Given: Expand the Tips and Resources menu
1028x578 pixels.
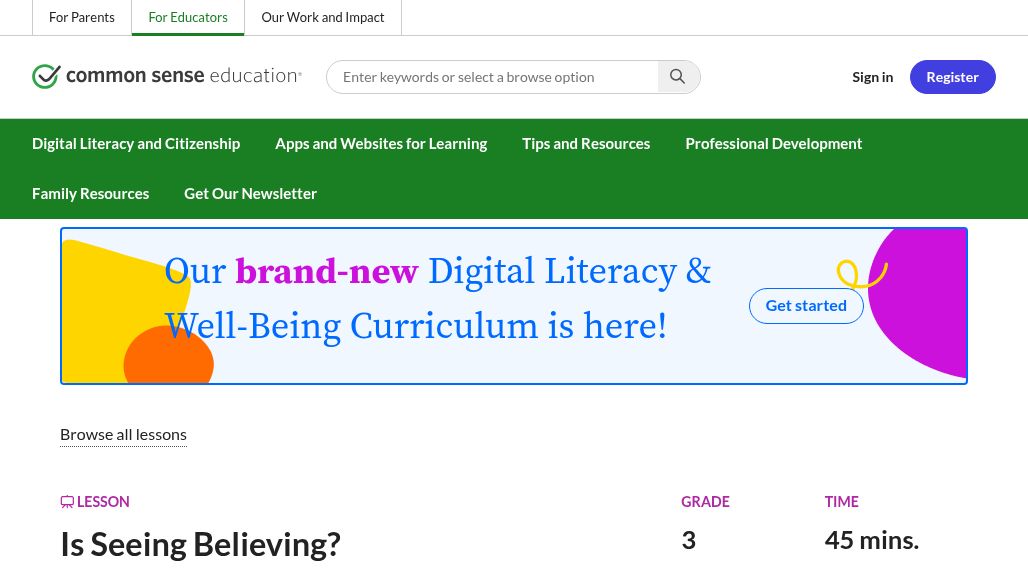Looking at the screenshot, I should [x=586, y=144].
